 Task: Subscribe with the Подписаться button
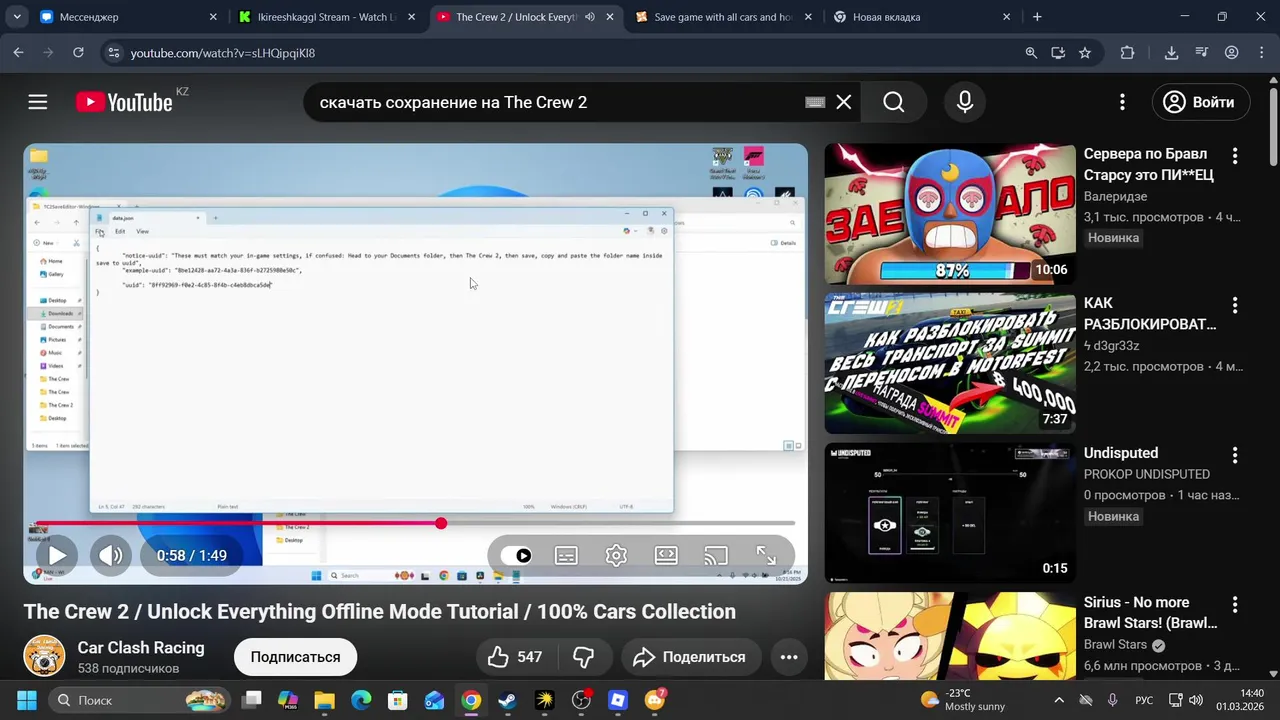tap(295, 657)
